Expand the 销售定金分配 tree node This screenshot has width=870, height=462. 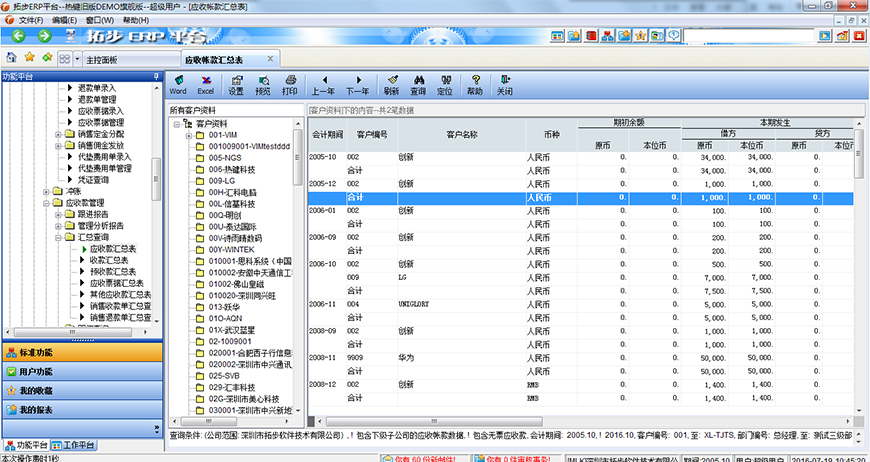tap(58, 133)
